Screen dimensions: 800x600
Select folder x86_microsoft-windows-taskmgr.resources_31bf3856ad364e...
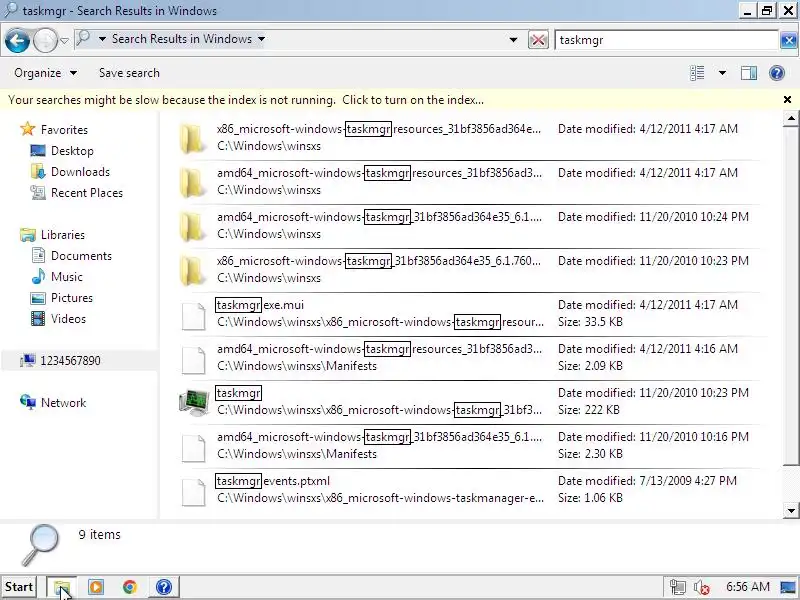467,138
